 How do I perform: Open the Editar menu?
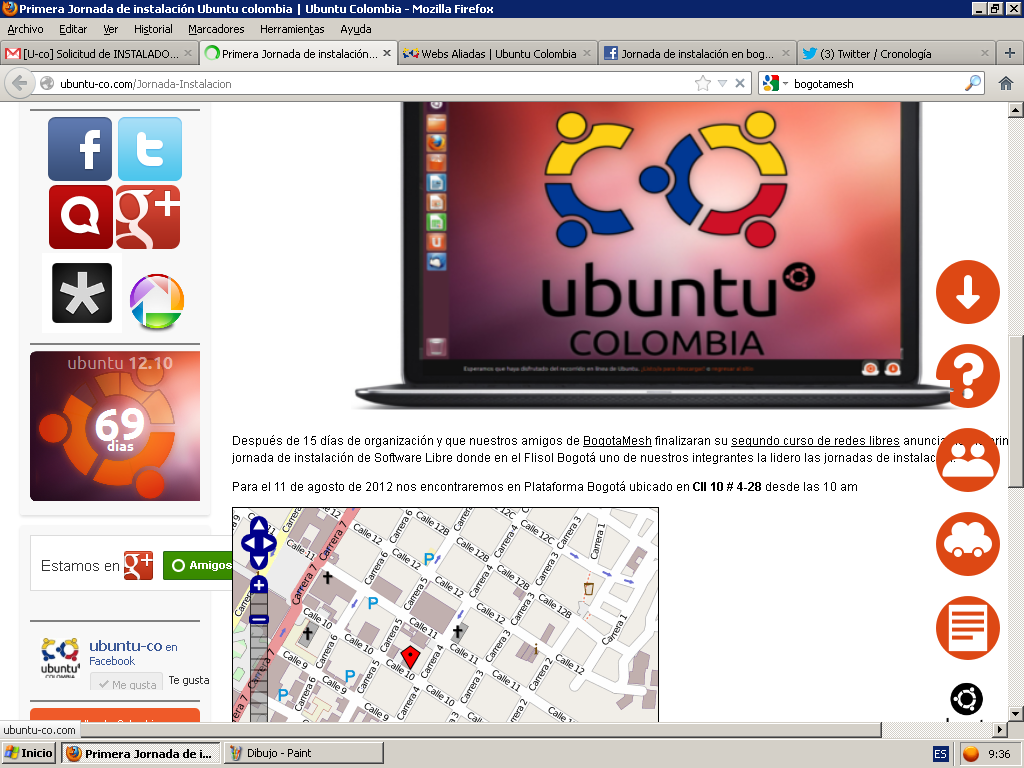click(72, 29)
